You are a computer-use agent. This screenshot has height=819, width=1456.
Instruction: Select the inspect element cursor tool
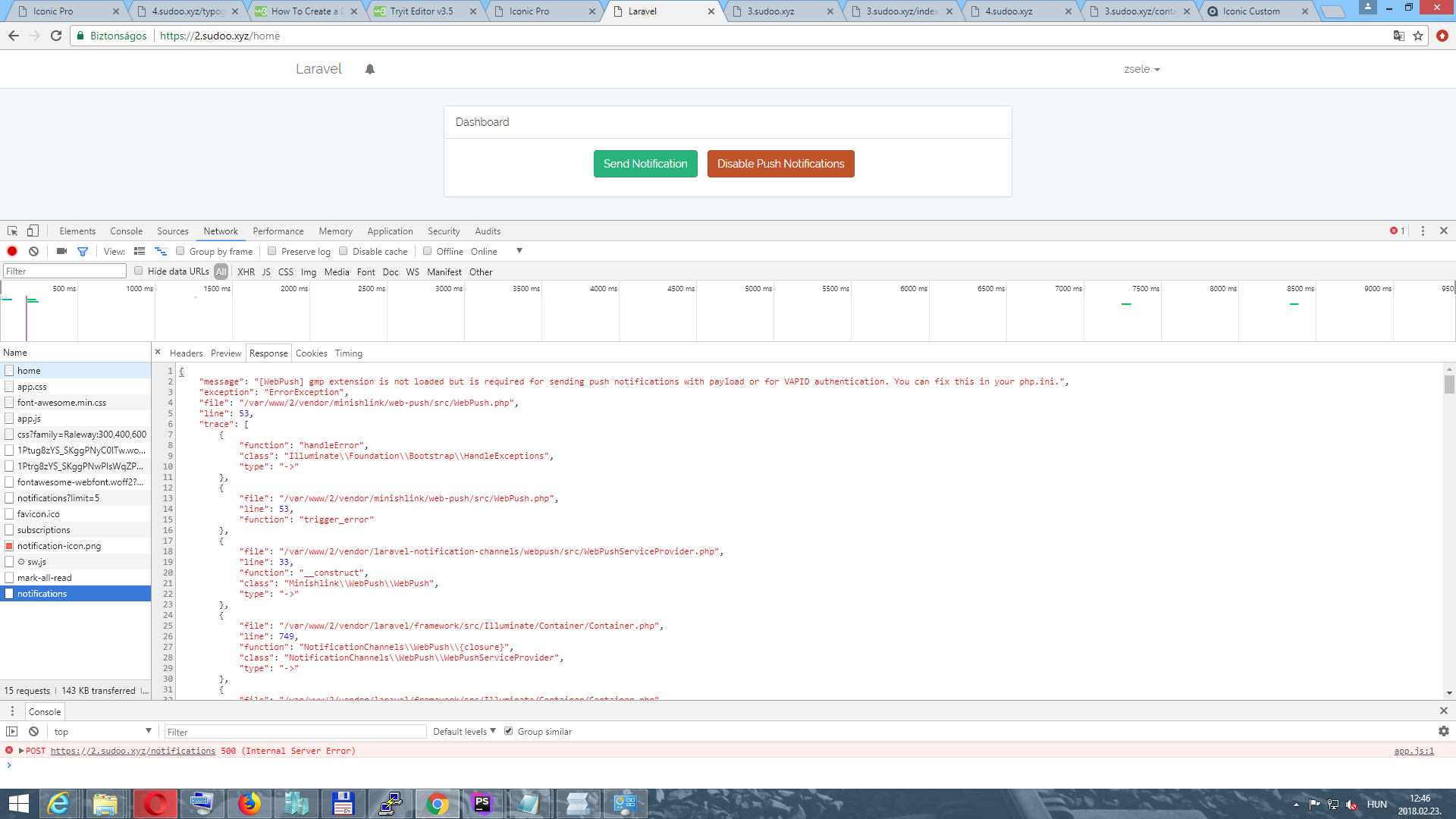[x=11, y=231]
